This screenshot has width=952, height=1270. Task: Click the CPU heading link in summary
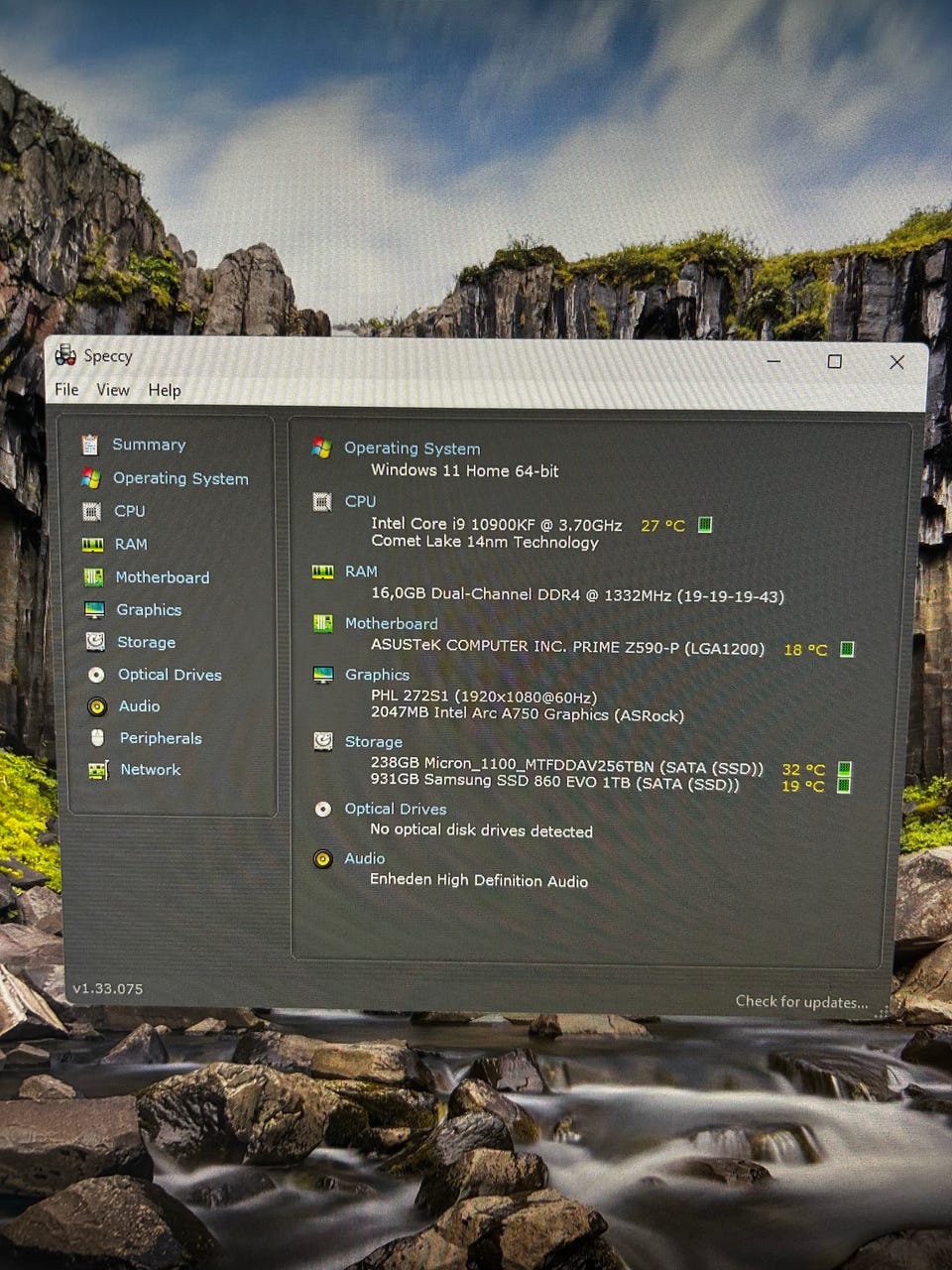[360, 501]
